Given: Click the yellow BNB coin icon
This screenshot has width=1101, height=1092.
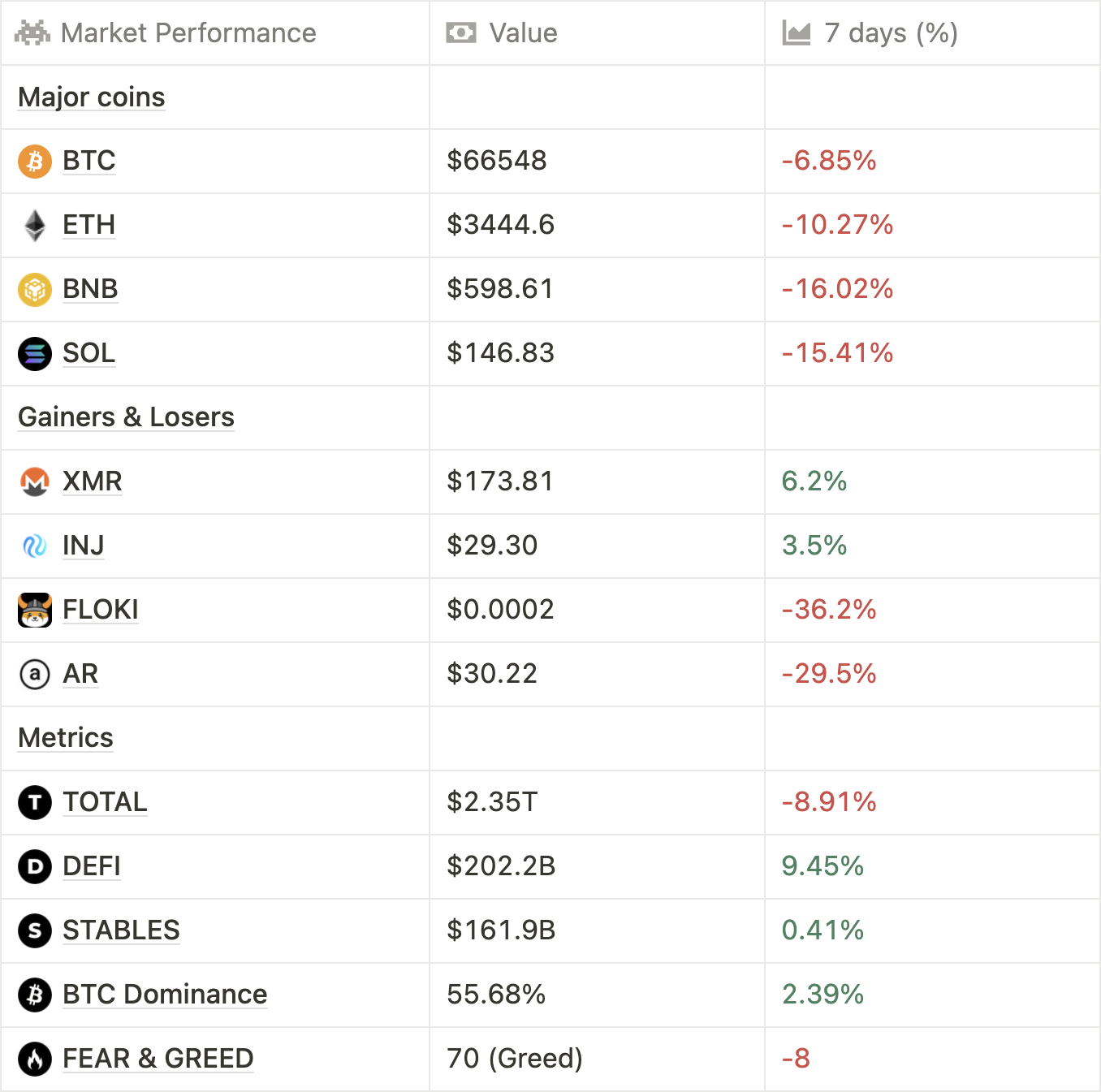Looking at the screenshot, I should (35, 289).
